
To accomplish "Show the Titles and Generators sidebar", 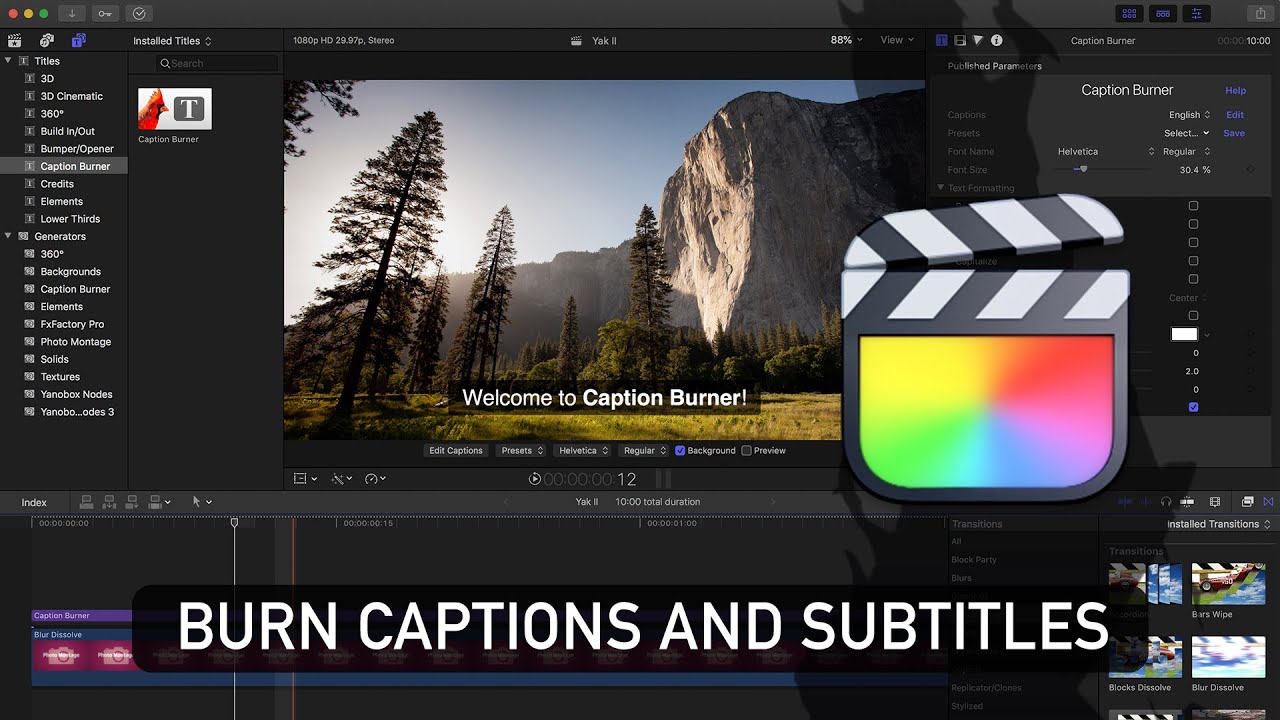I will click(78, 41).
